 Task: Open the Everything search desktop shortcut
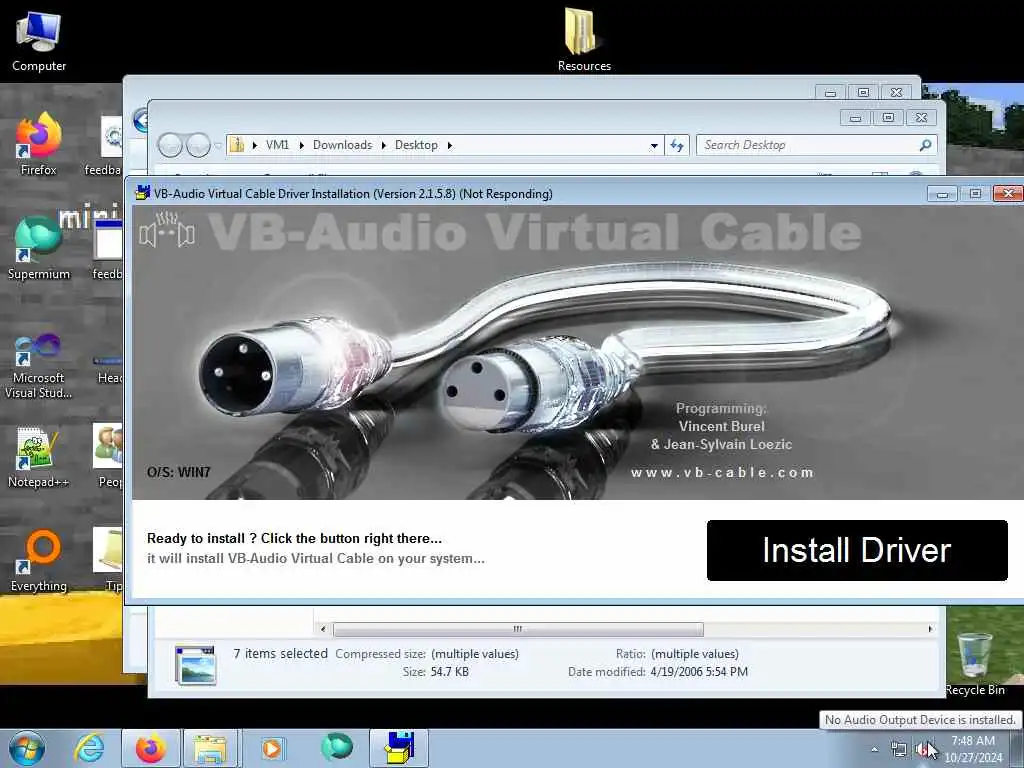[x=39, y=560]
